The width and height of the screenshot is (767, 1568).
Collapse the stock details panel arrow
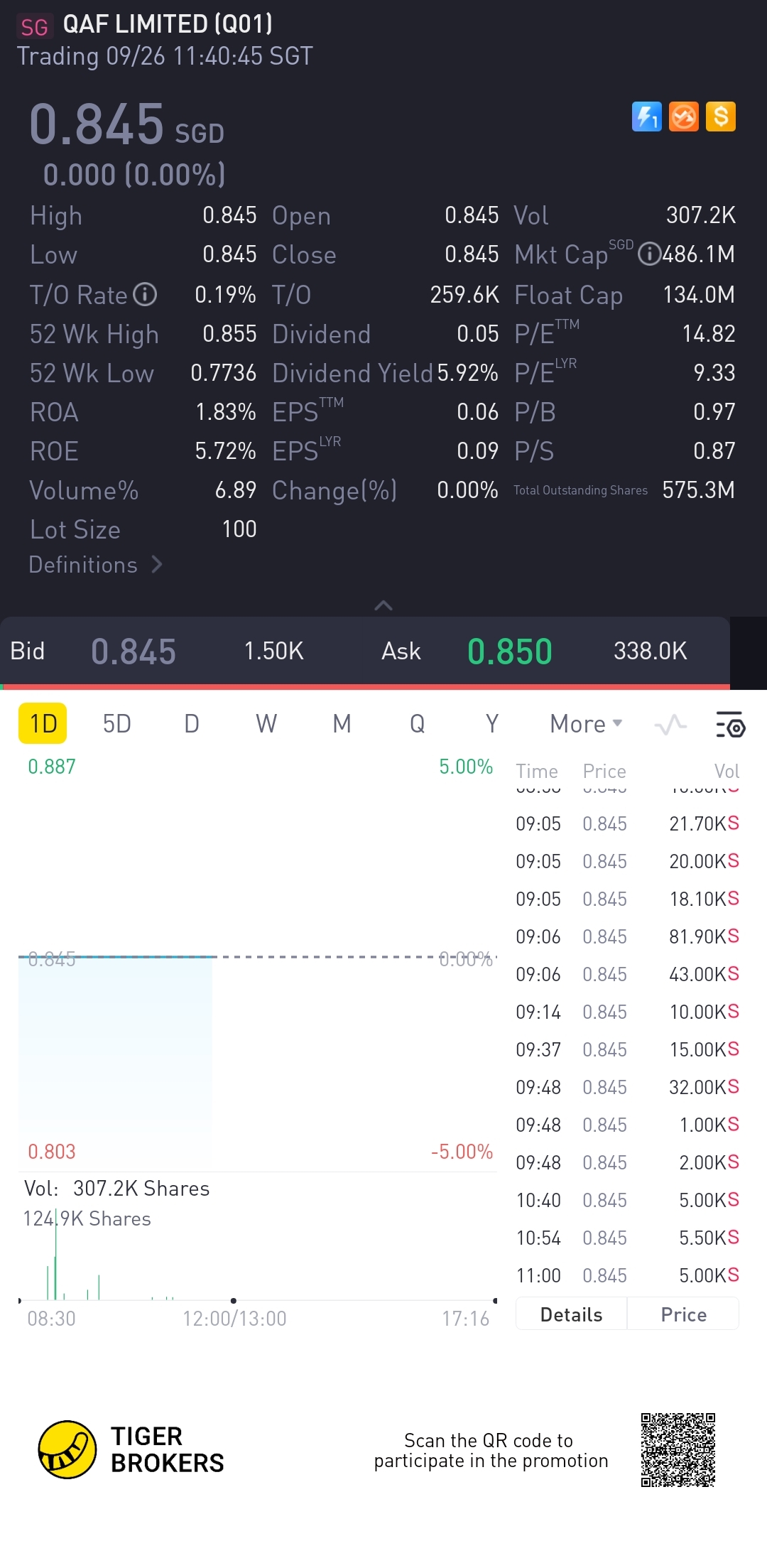pyautogui.click(x=383, y=605)
